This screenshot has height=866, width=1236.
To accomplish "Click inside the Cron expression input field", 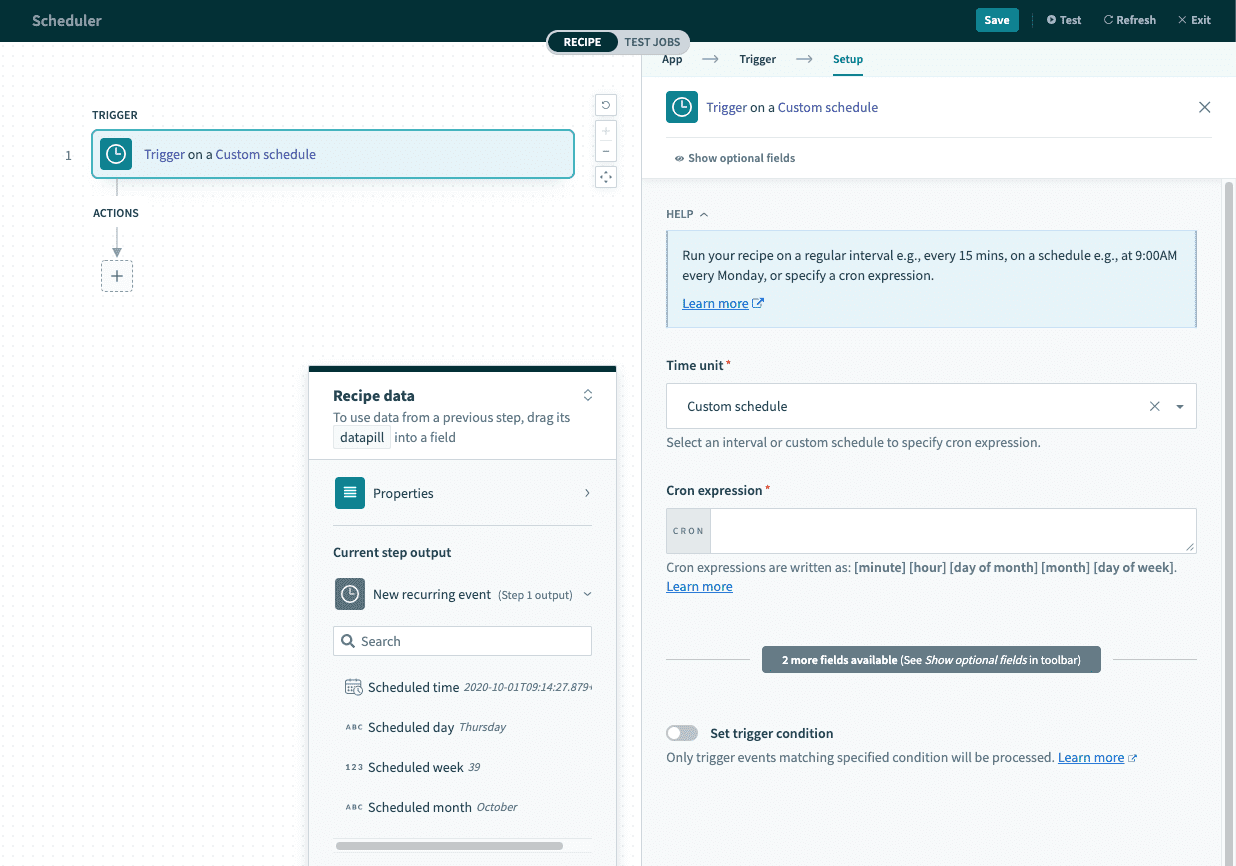I will [x=950, y=530].
